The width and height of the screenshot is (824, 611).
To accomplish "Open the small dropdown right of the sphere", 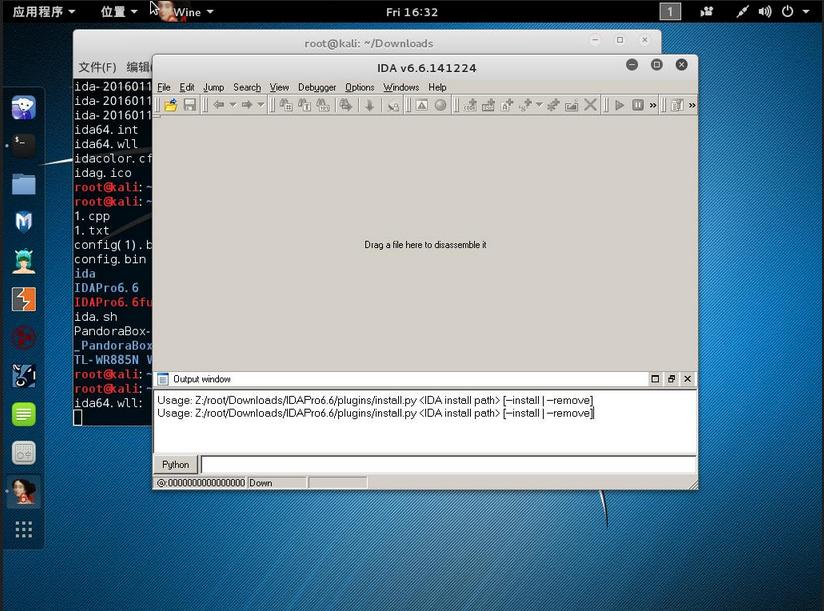I will click(x=539, y=105).
